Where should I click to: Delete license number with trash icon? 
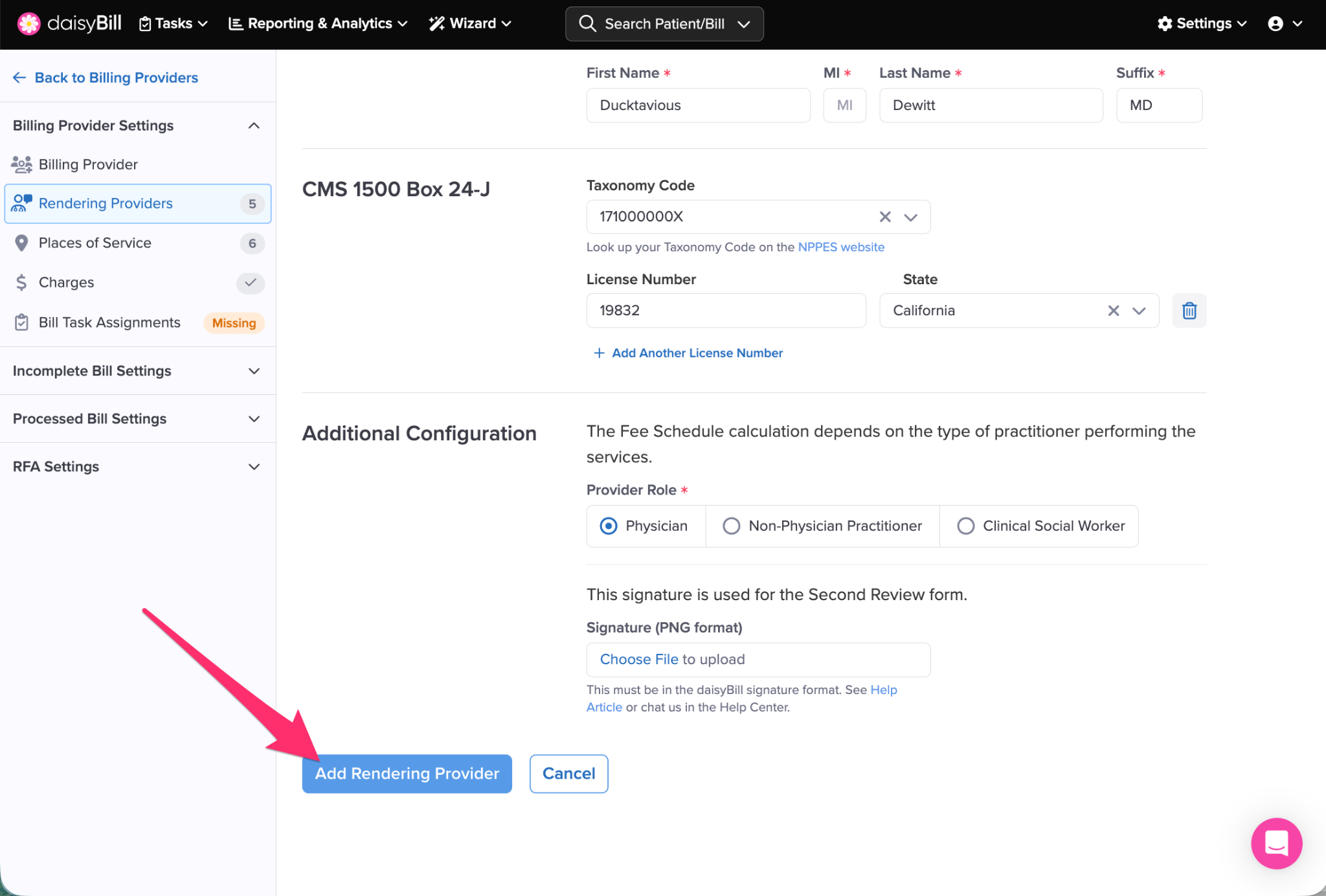pos(1189,311)
